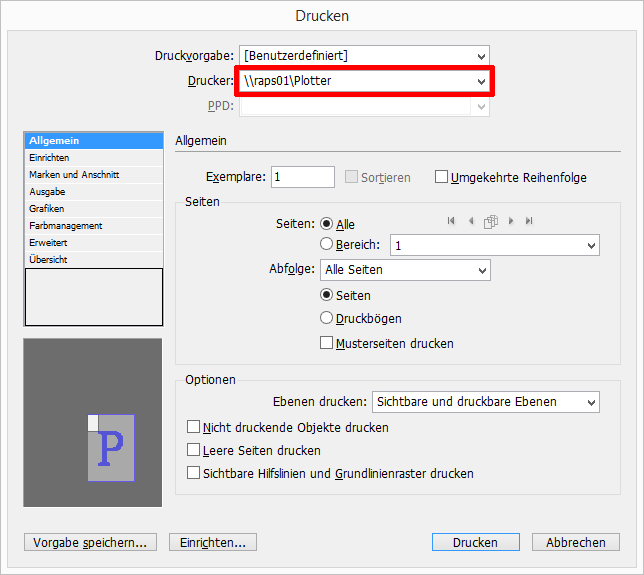Open the Erweitert category
The width and height of the screenshot is (644, 575).
click(x=94, y=243)
